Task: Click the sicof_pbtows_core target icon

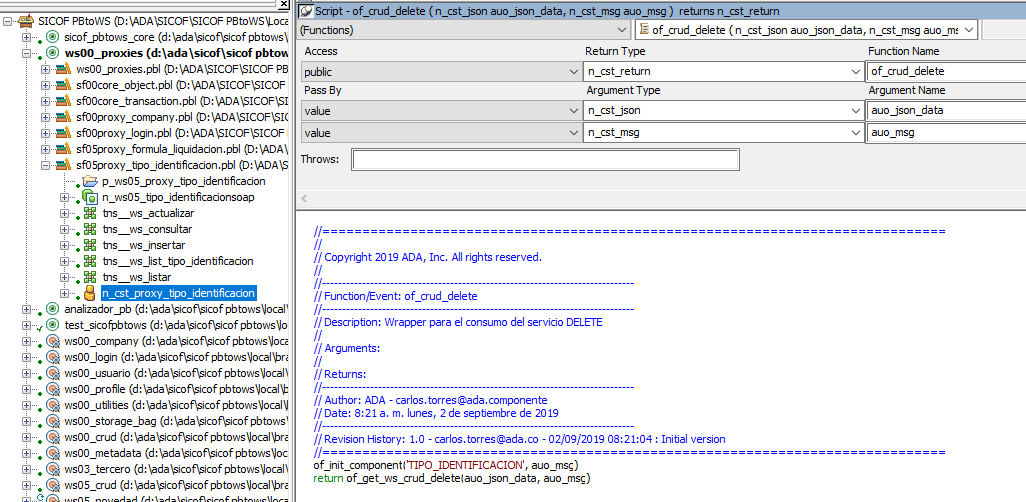Action: [52, 37]
